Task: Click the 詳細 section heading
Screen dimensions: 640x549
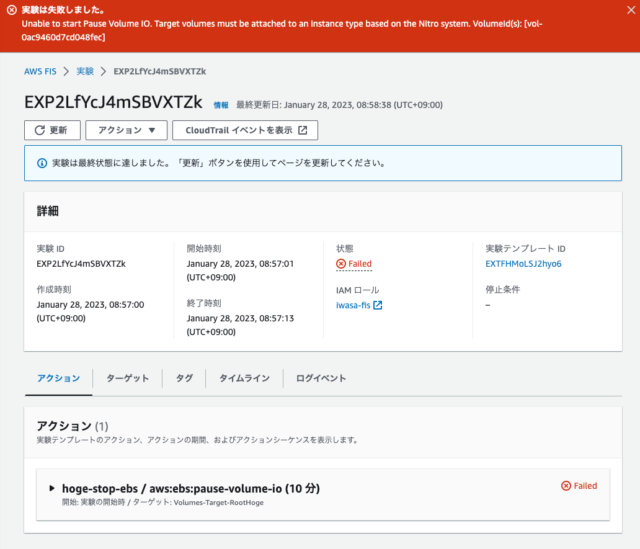Action: [x=48, y=211]
